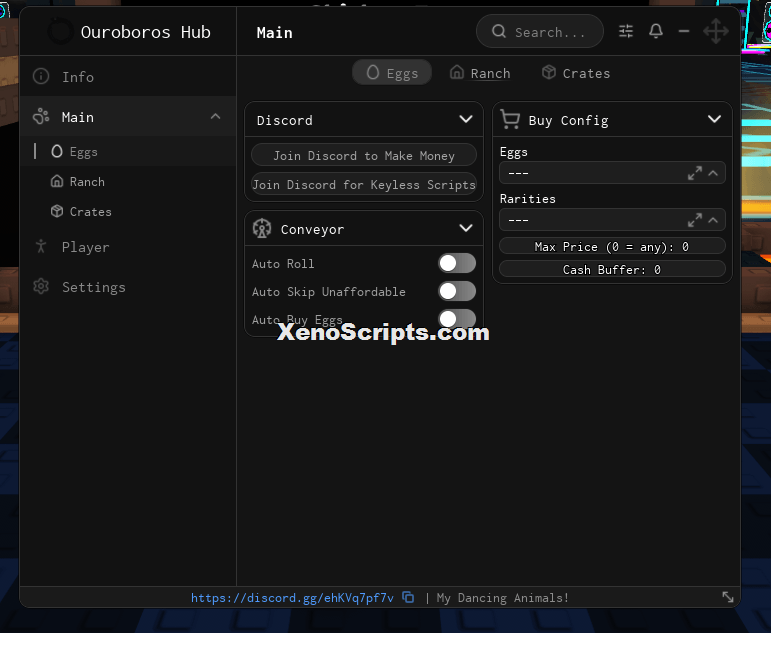Screen dimensions: 771x663
Task: Click the move window arrows icon
Action: pyautogui.click(x=715, y=31)
